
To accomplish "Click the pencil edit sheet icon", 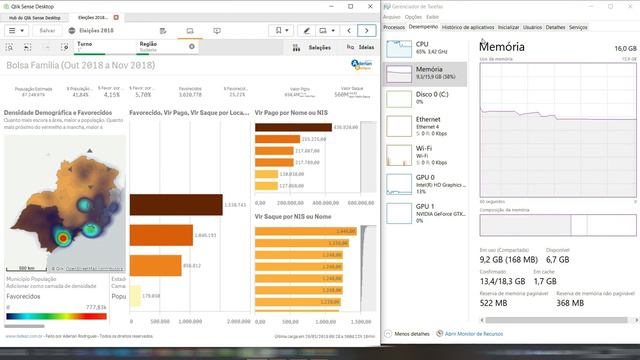I will click(x=307, y=31).
